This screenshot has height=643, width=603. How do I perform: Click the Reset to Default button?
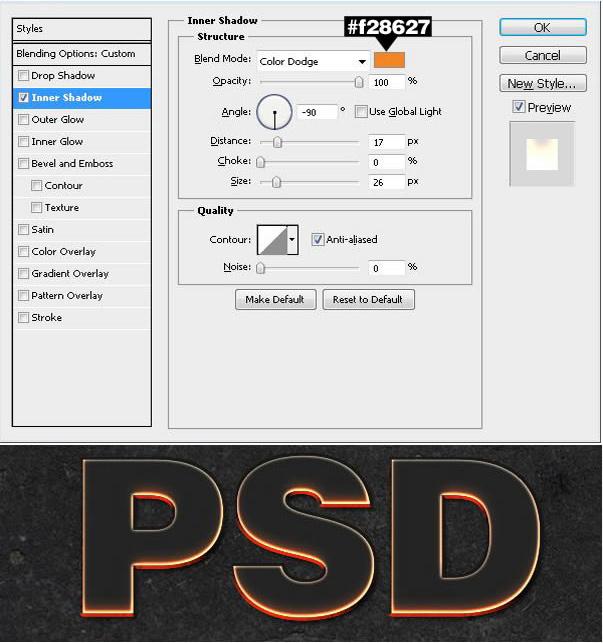368,299
